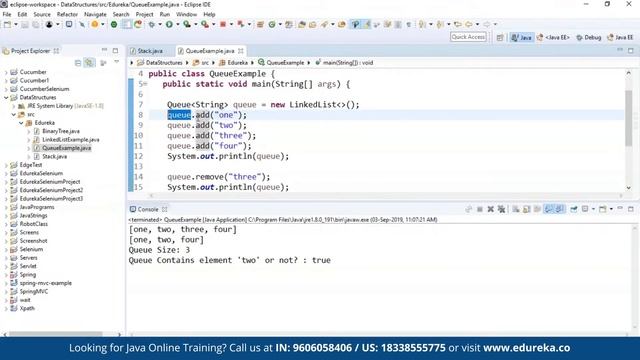Collapse the src folder node

(13, 115)
